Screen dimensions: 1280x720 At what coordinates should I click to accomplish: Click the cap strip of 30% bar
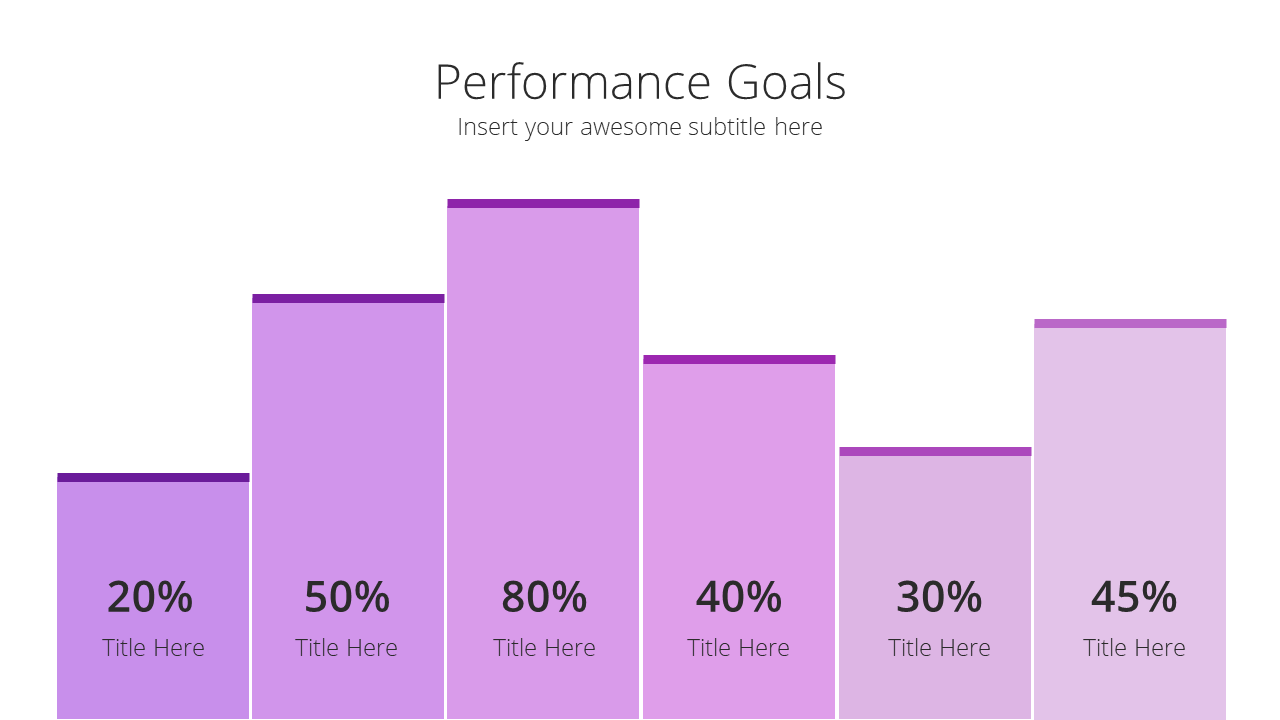pos(935,452)
